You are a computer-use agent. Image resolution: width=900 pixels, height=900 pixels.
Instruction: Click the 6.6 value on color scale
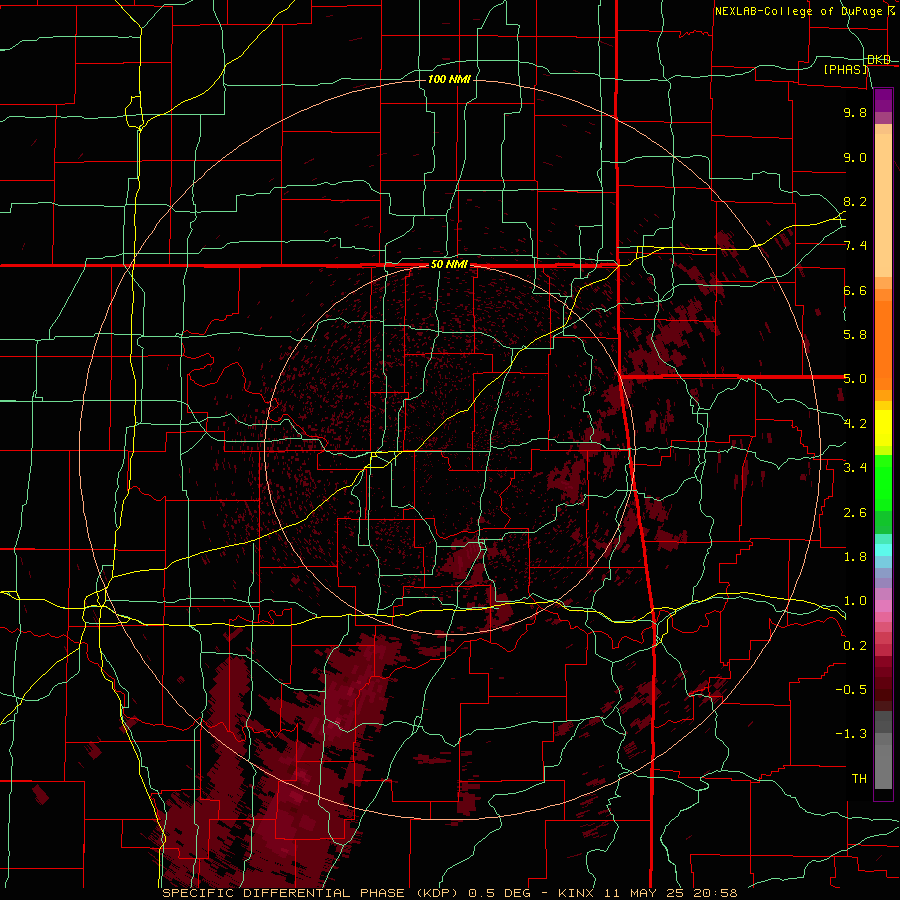coord(855,290)
